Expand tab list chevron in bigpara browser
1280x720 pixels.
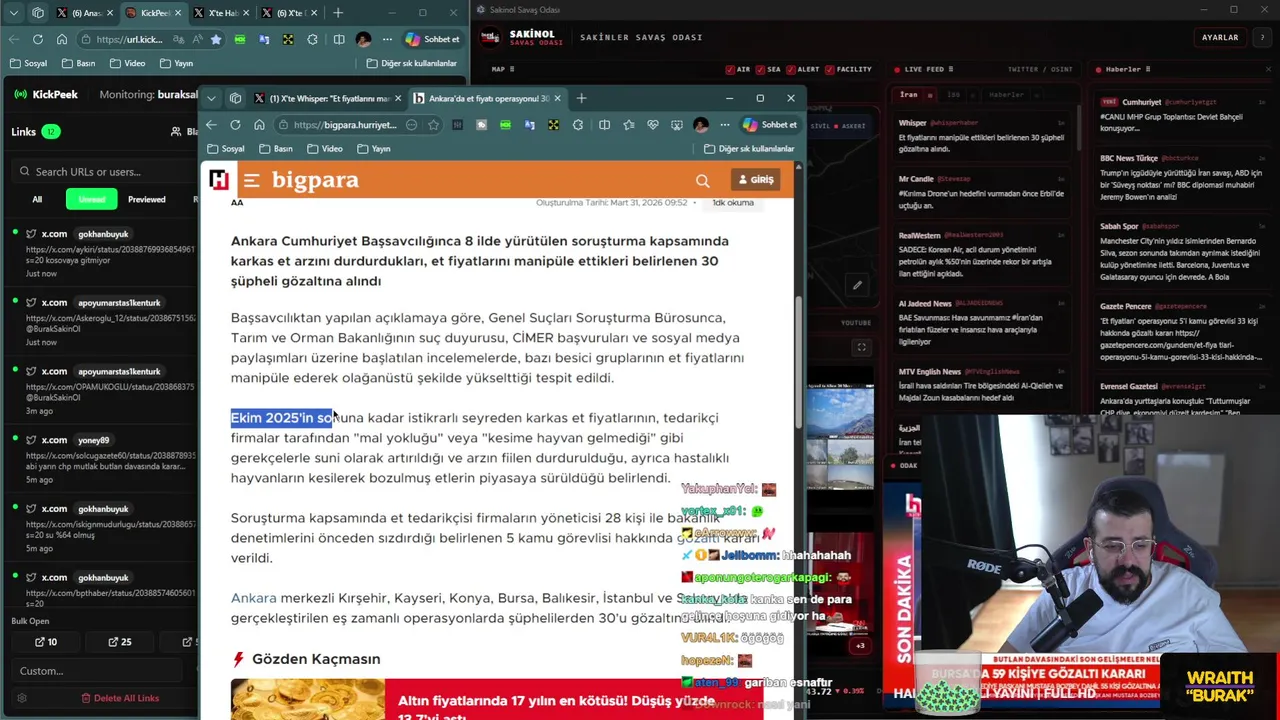(211, 98)
